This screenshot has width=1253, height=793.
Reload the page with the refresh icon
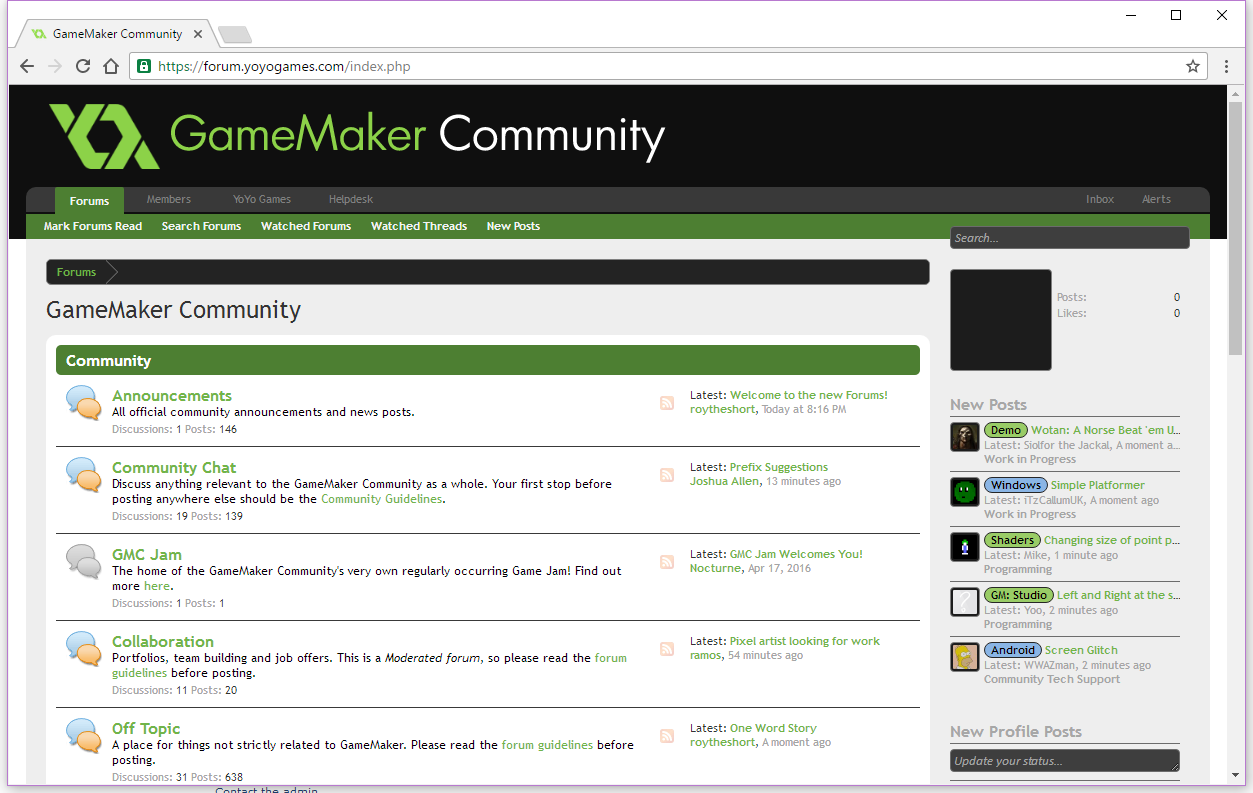83,66
